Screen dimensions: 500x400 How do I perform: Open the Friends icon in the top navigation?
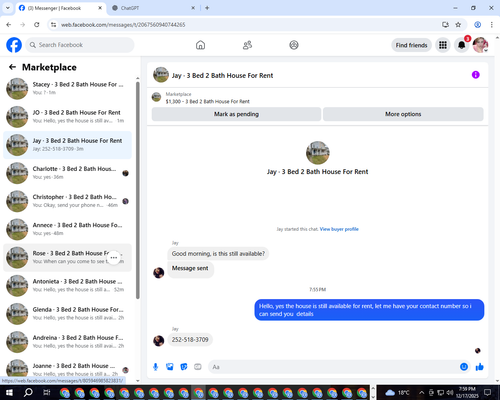pos(247,45)
